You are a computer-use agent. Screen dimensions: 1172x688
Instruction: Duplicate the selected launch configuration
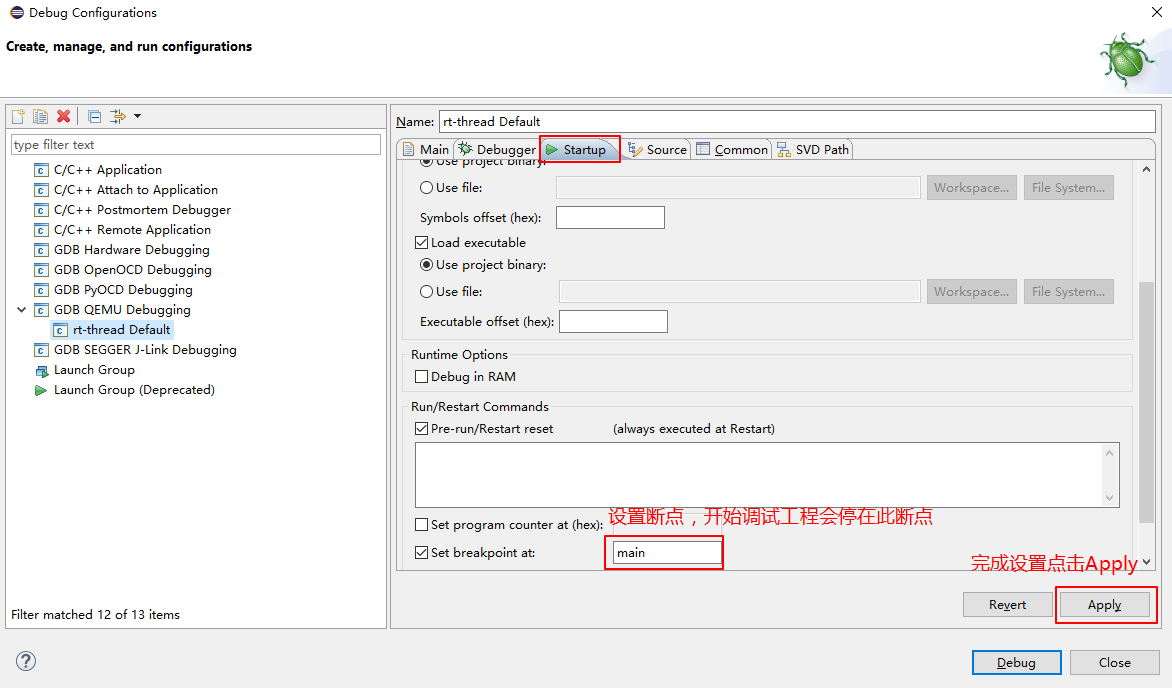[39, 115]
